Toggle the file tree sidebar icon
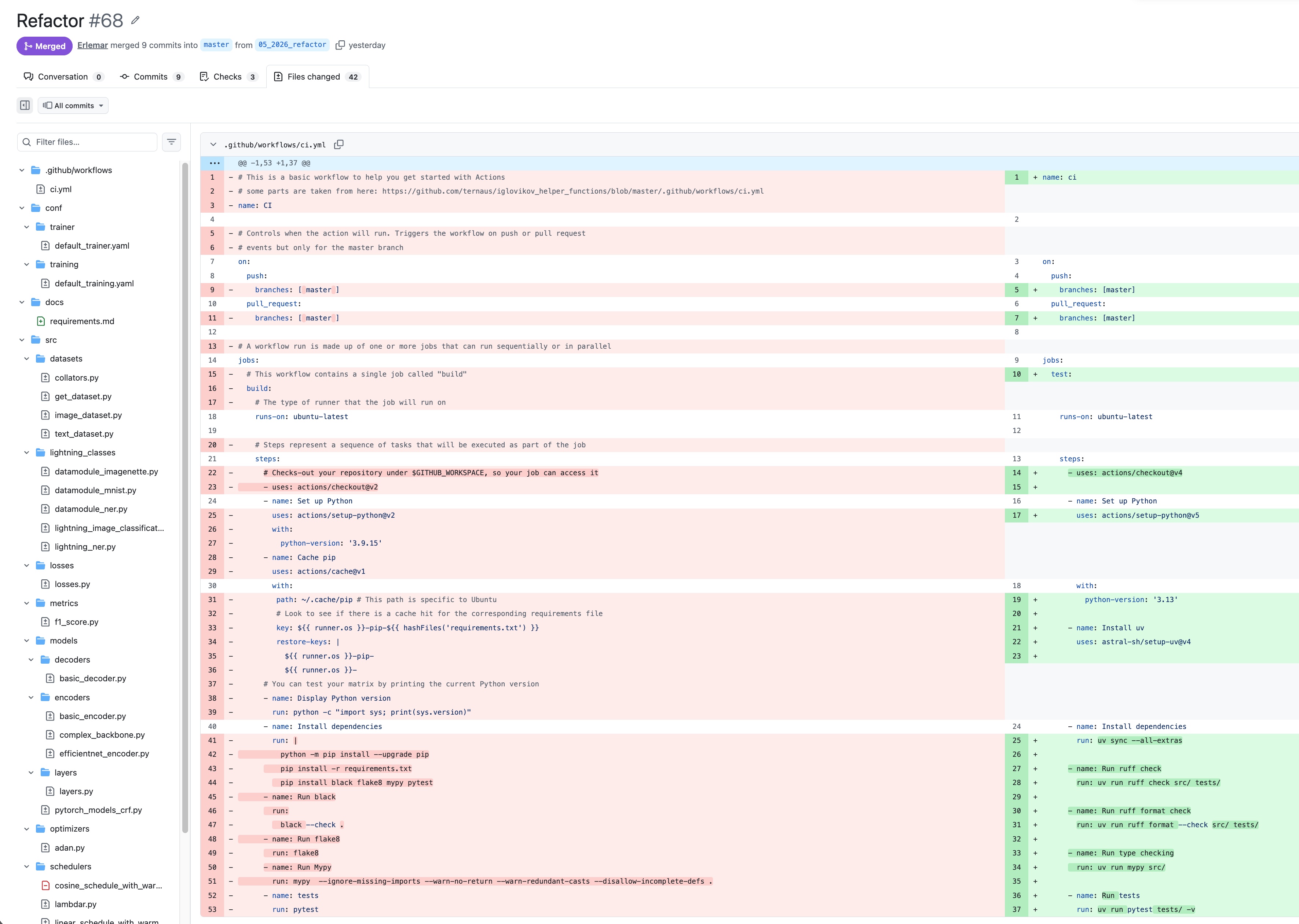The image size is (1299, 924). (x=25, y=105)
